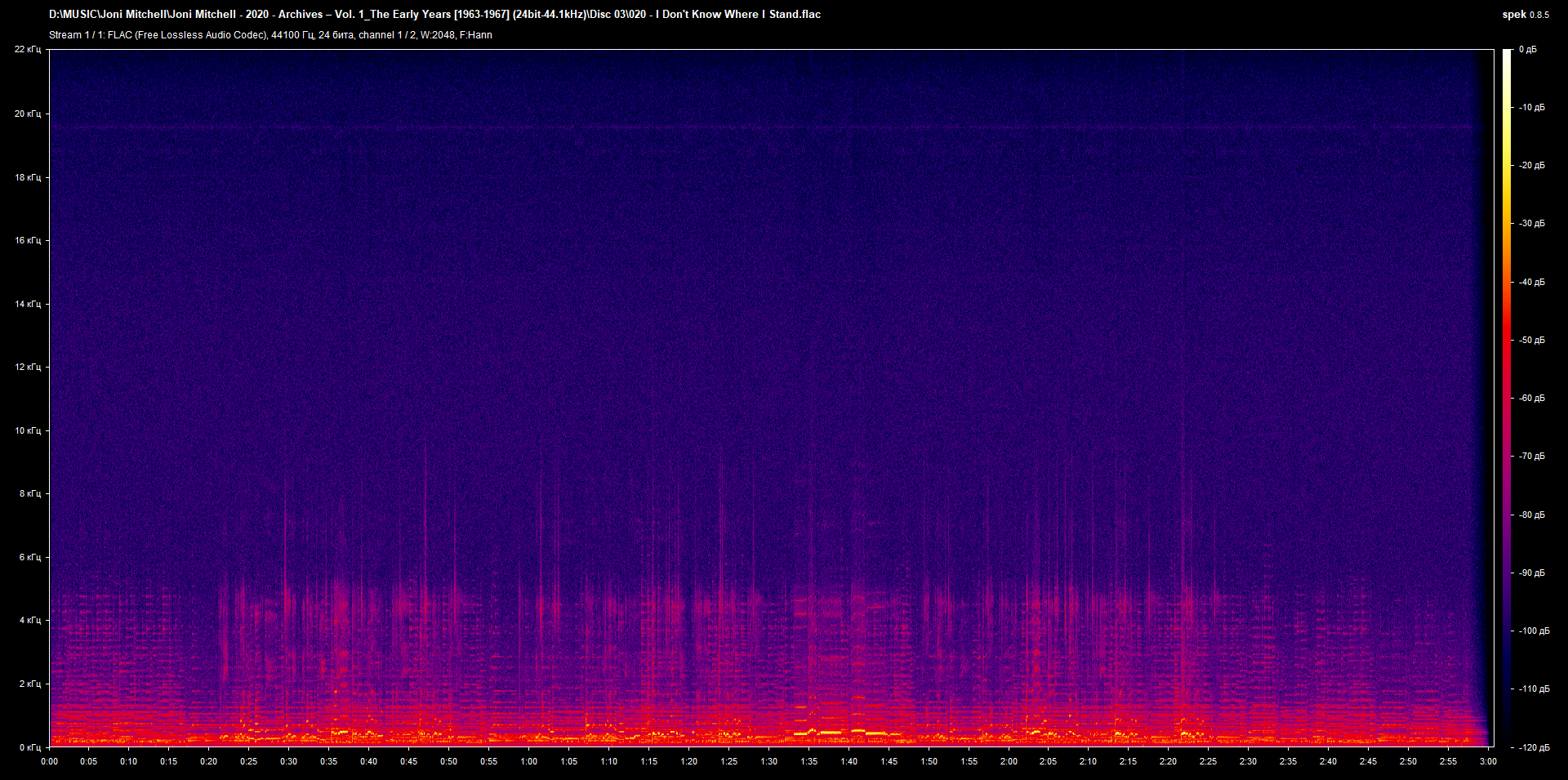Click the FLAC stream info text
Image resolution: width=1568 pixels, height=780 pixels.
point(269,35)
